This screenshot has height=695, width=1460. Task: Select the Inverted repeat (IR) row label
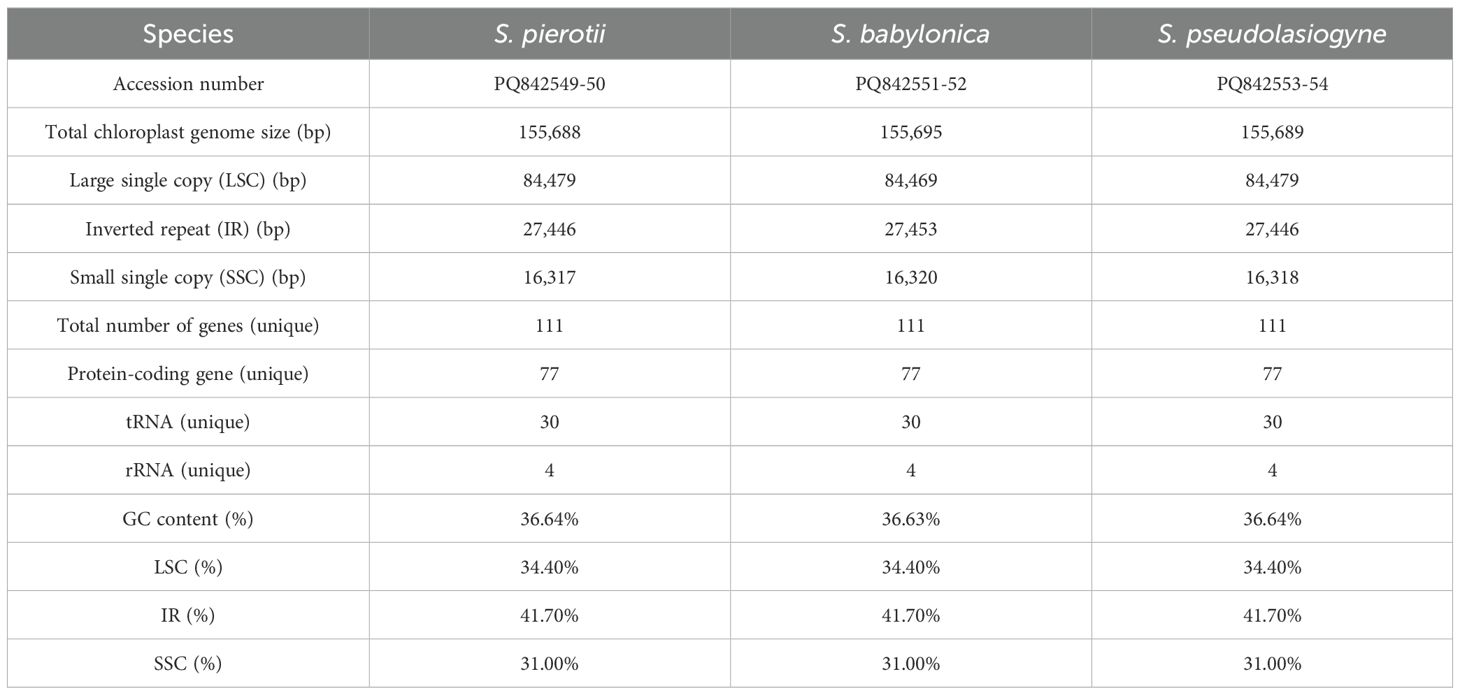(x=188, y=229)
